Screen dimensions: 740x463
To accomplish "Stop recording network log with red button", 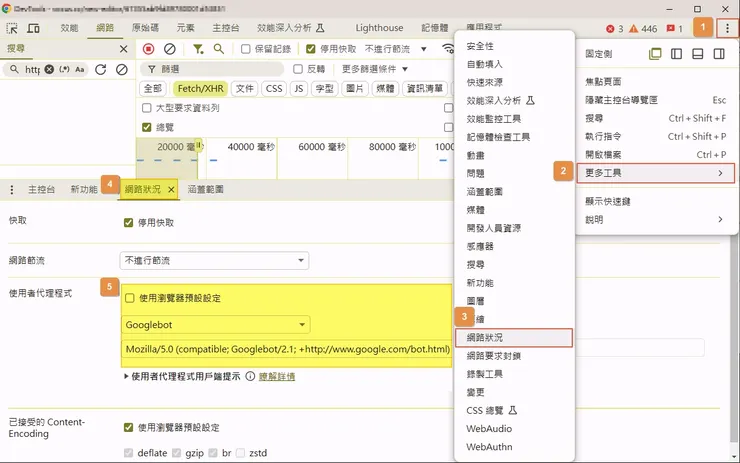I will point(149,49).
